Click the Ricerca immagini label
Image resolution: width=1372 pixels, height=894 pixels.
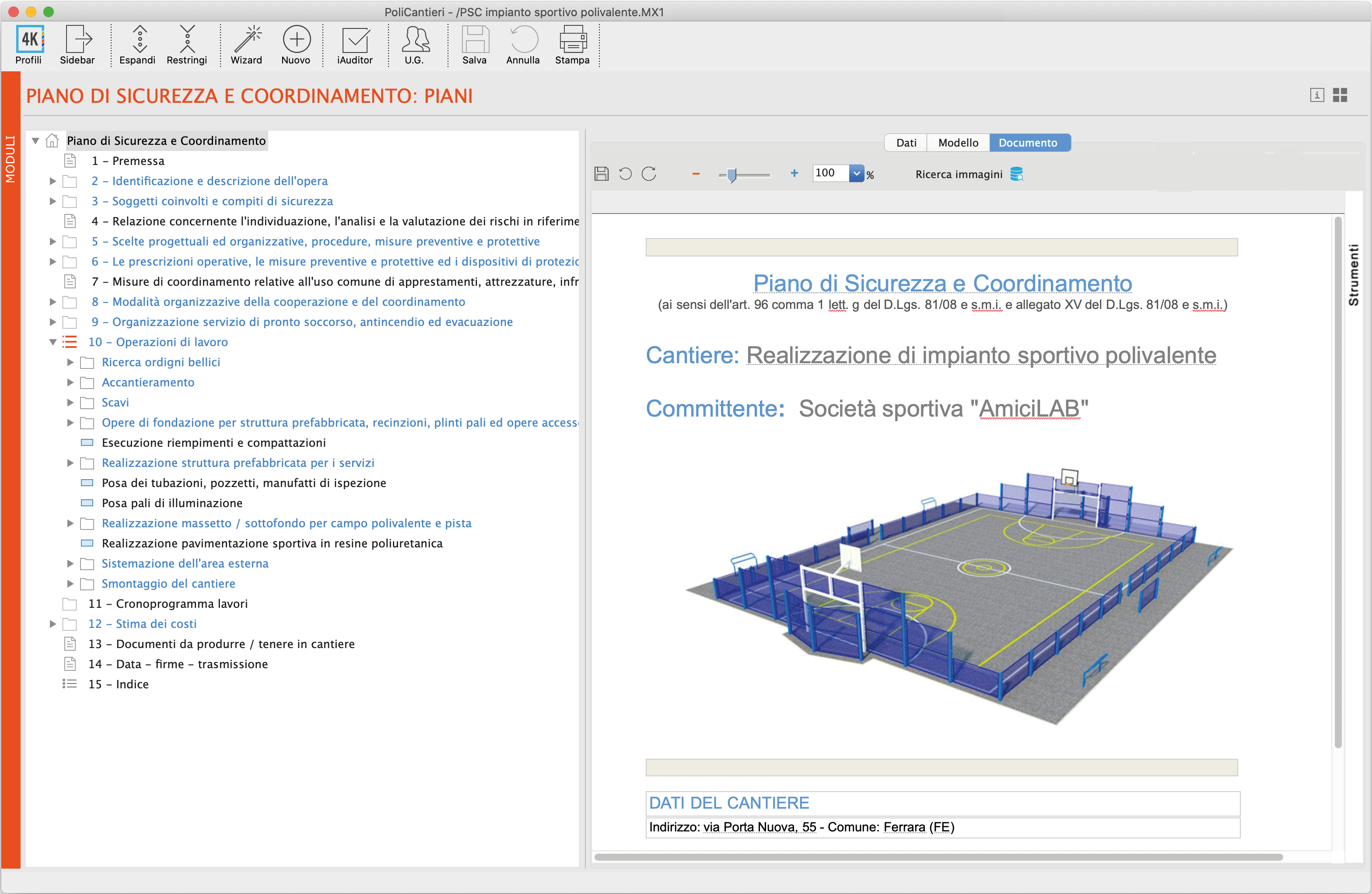click(x=959, y=174)
